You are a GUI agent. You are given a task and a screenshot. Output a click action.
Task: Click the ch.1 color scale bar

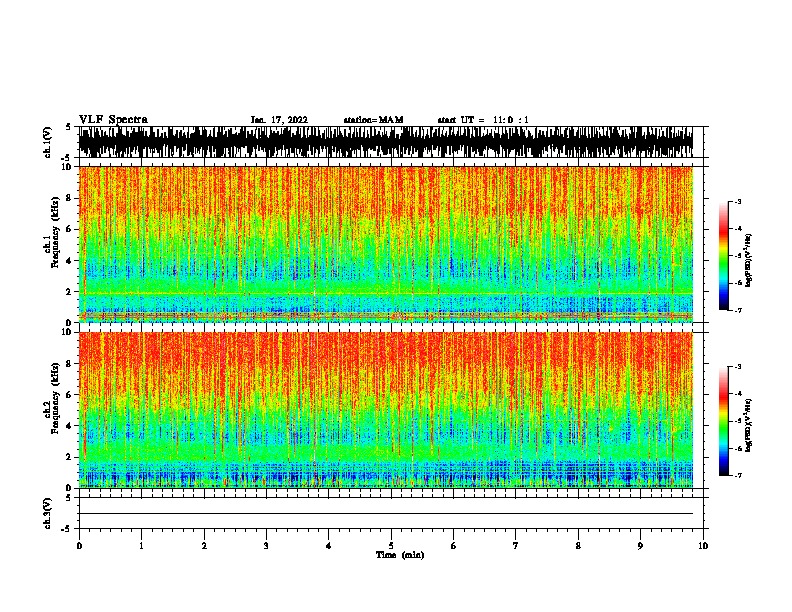724,256
